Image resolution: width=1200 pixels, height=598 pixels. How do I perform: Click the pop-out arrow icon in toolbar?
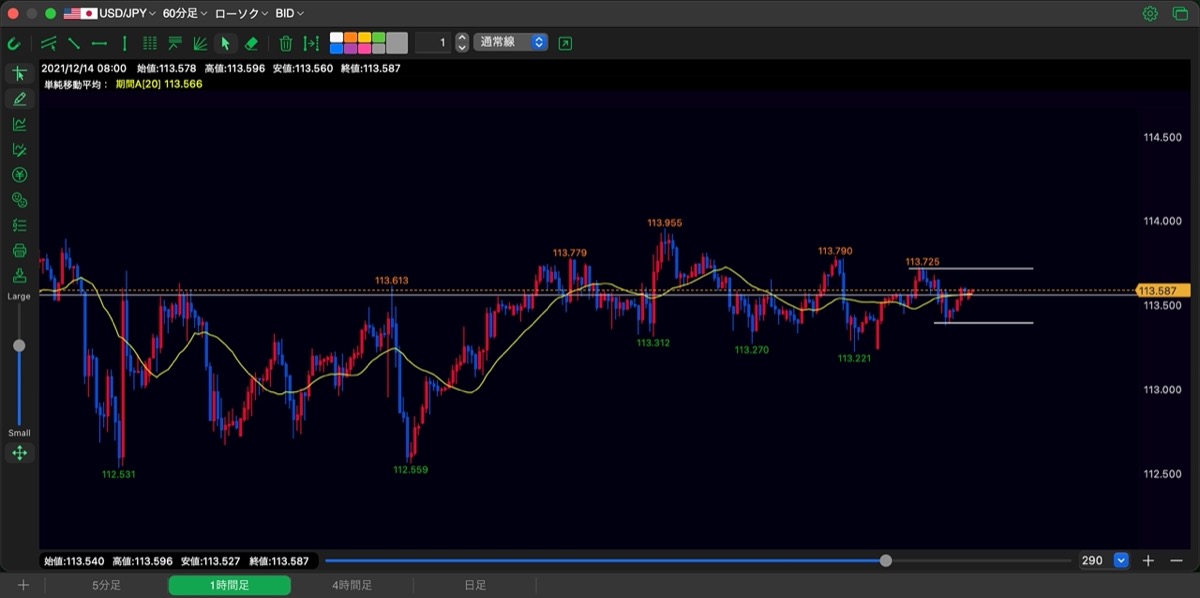pyautogui.click(x=565, y=43)
